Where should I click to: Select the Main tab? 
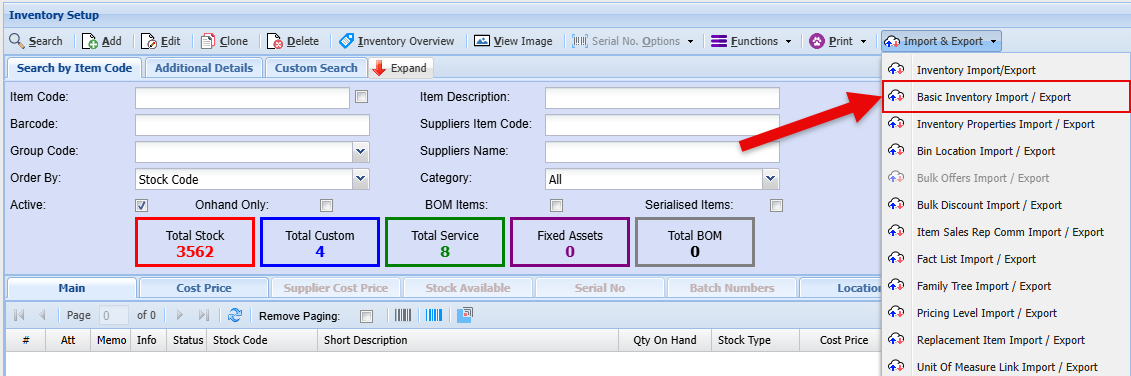tap(71, 288)
